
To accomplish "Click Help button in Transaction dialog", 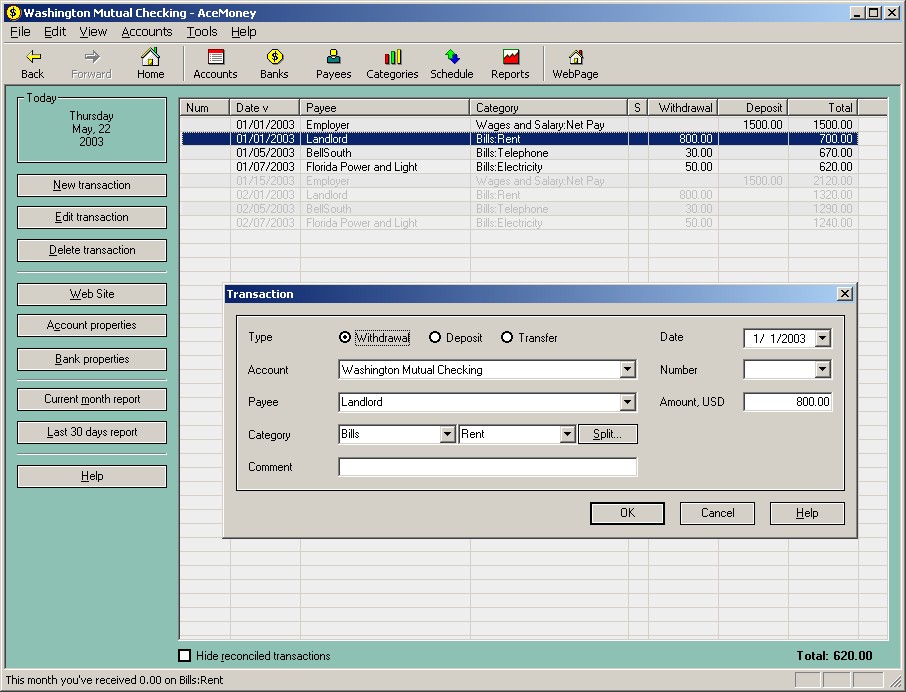I will click(807, 513).
